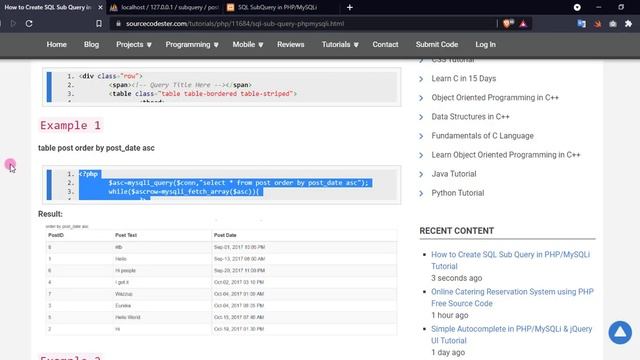Open the Home menu item
This screenshot has height=360, width=640.
tap(56, 44)
